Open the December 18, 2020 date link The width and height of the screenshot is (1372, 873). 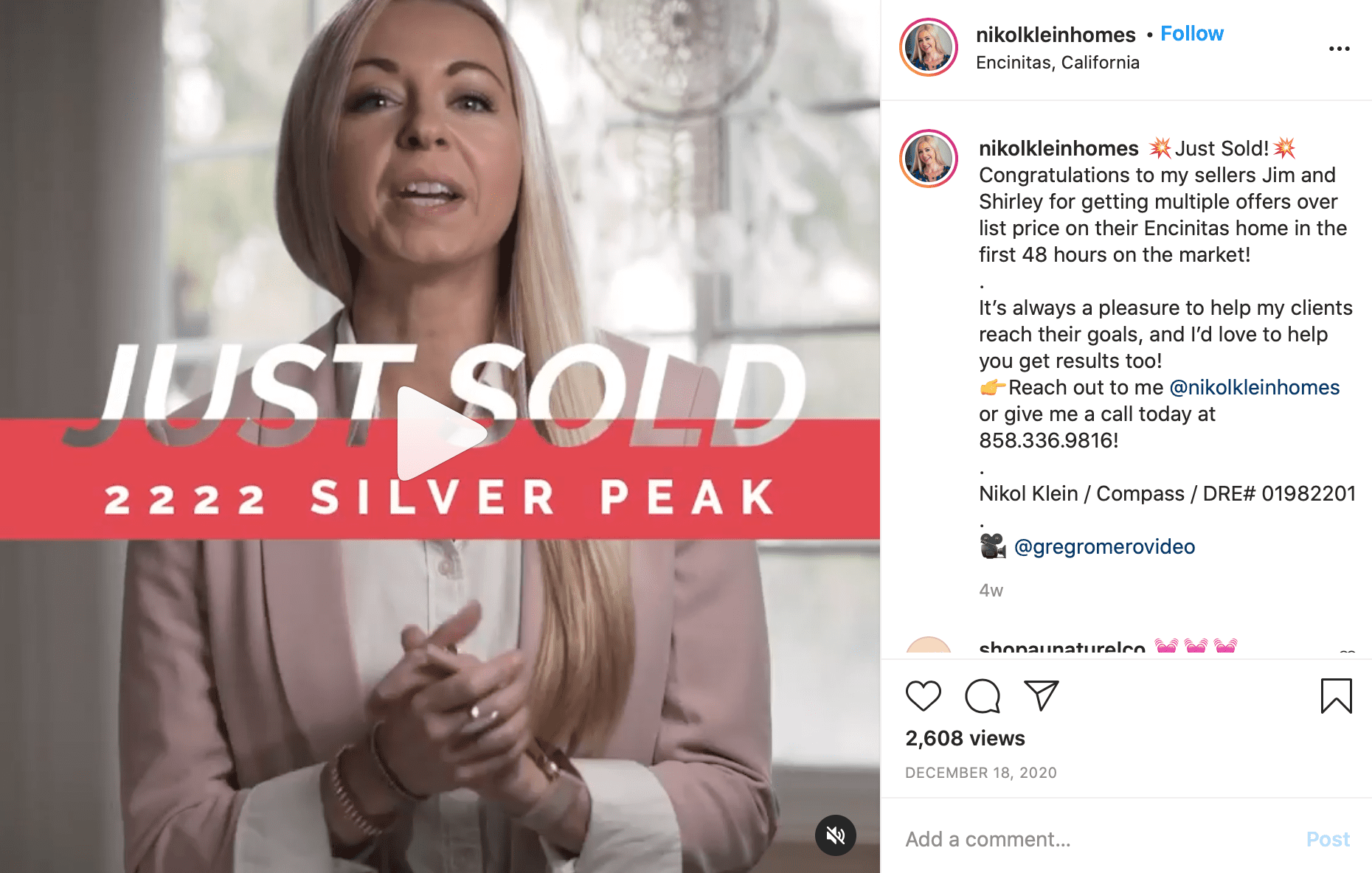(x=981, y=773)
